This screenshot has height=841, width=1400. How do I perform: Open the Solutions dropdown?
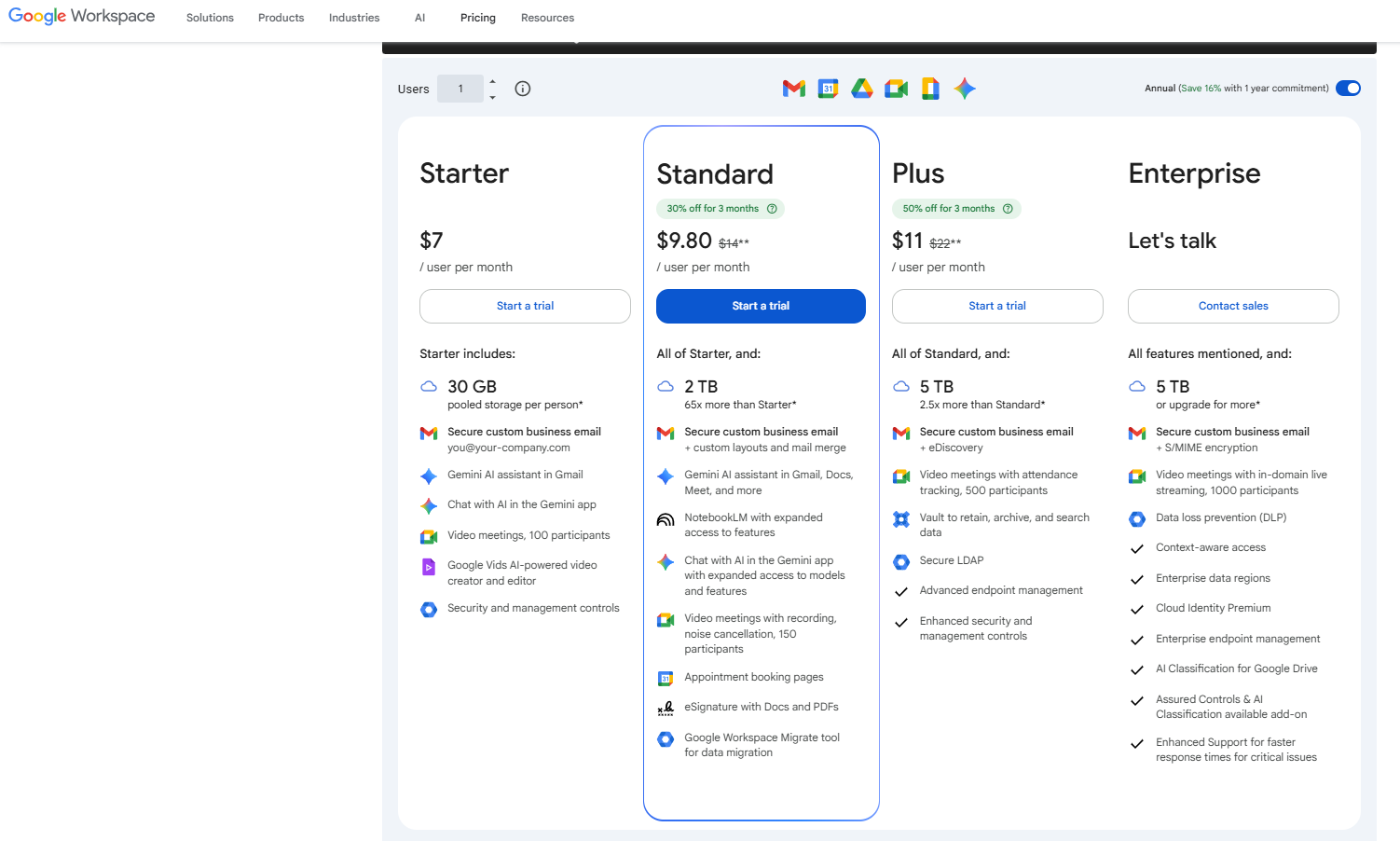(x=209, y=17)
